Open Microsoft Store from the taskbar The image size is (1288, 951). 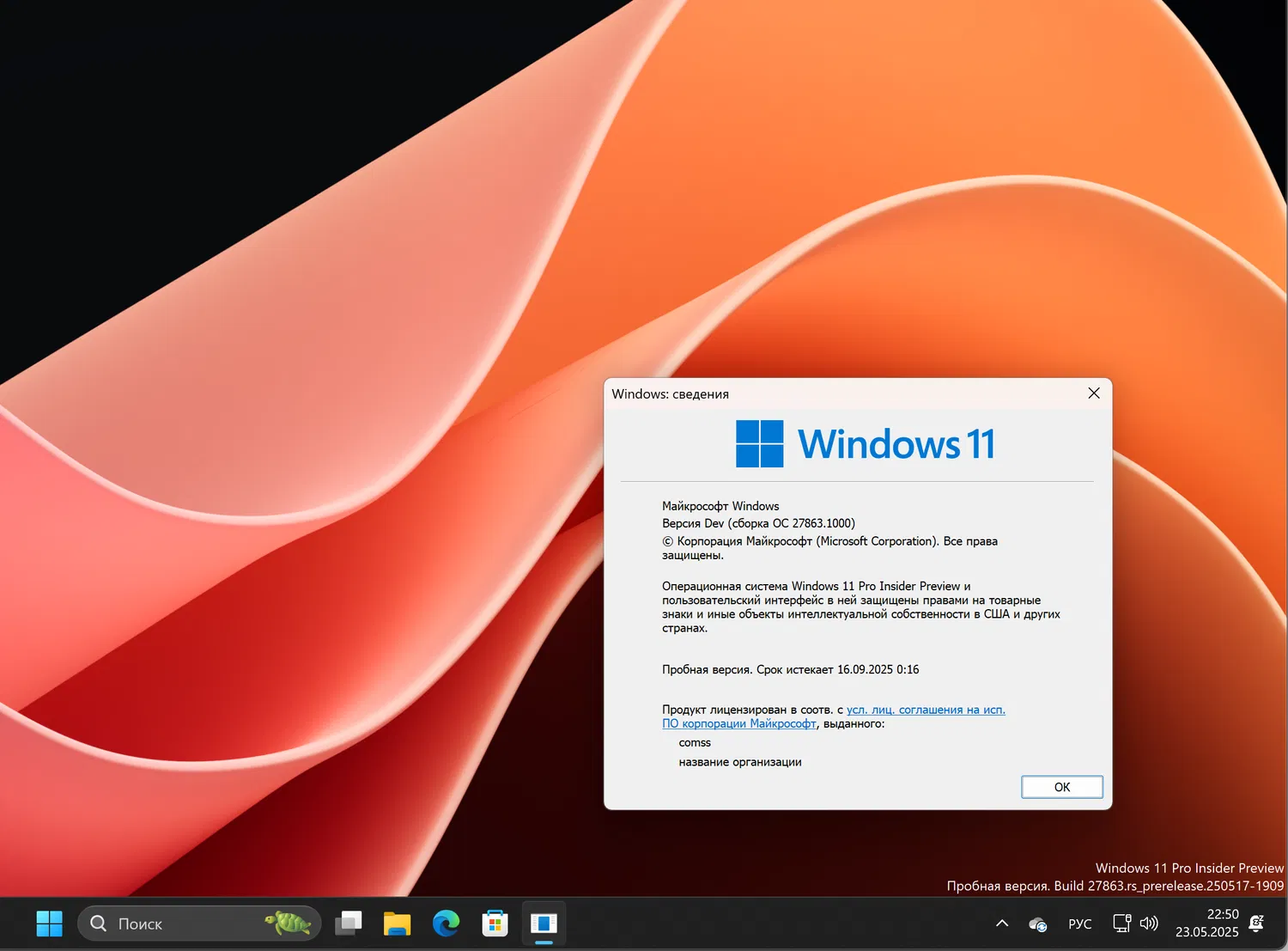click(x=495, y=924)
